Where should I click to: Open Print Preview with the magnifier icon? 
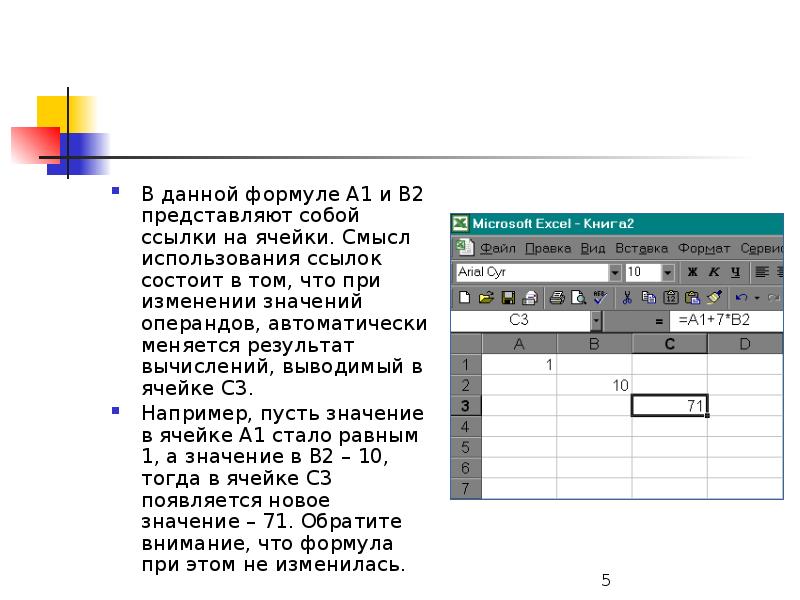coord(558,297)
